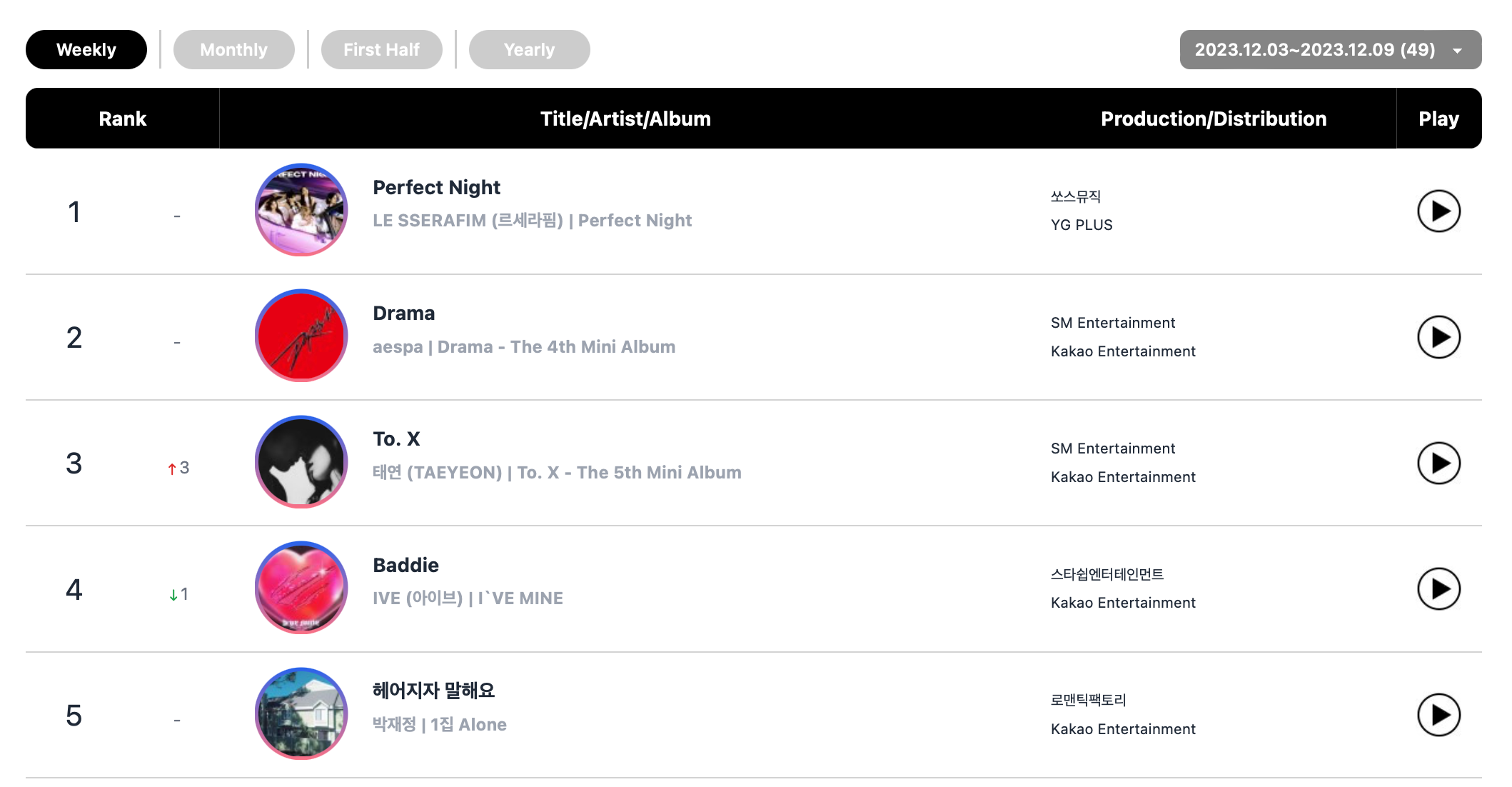
Task: Switch to the First Half chart tab
Action: pos(381,50)
